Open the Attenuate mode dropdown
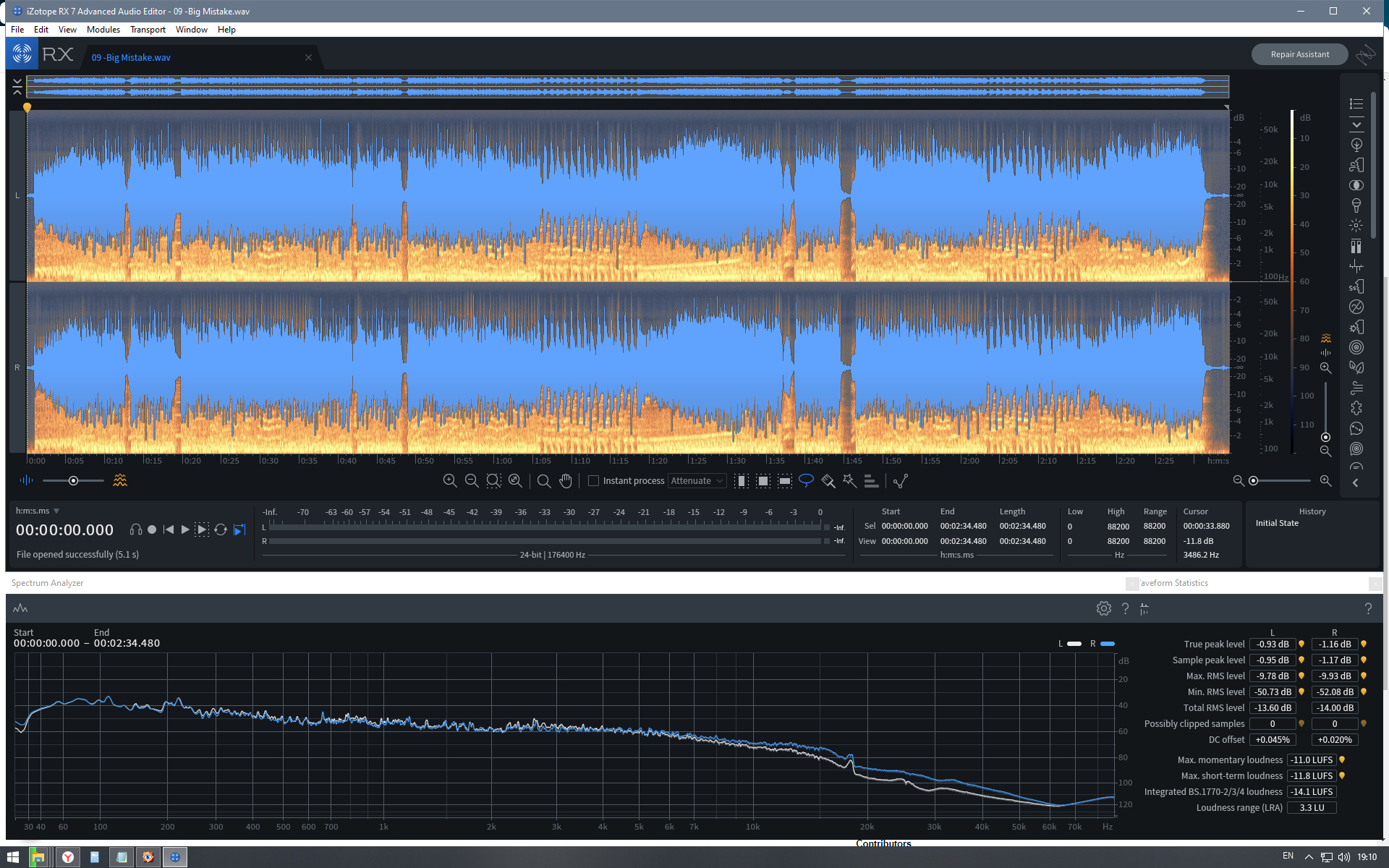This screenshot has width=1389, height=868. 697,480
